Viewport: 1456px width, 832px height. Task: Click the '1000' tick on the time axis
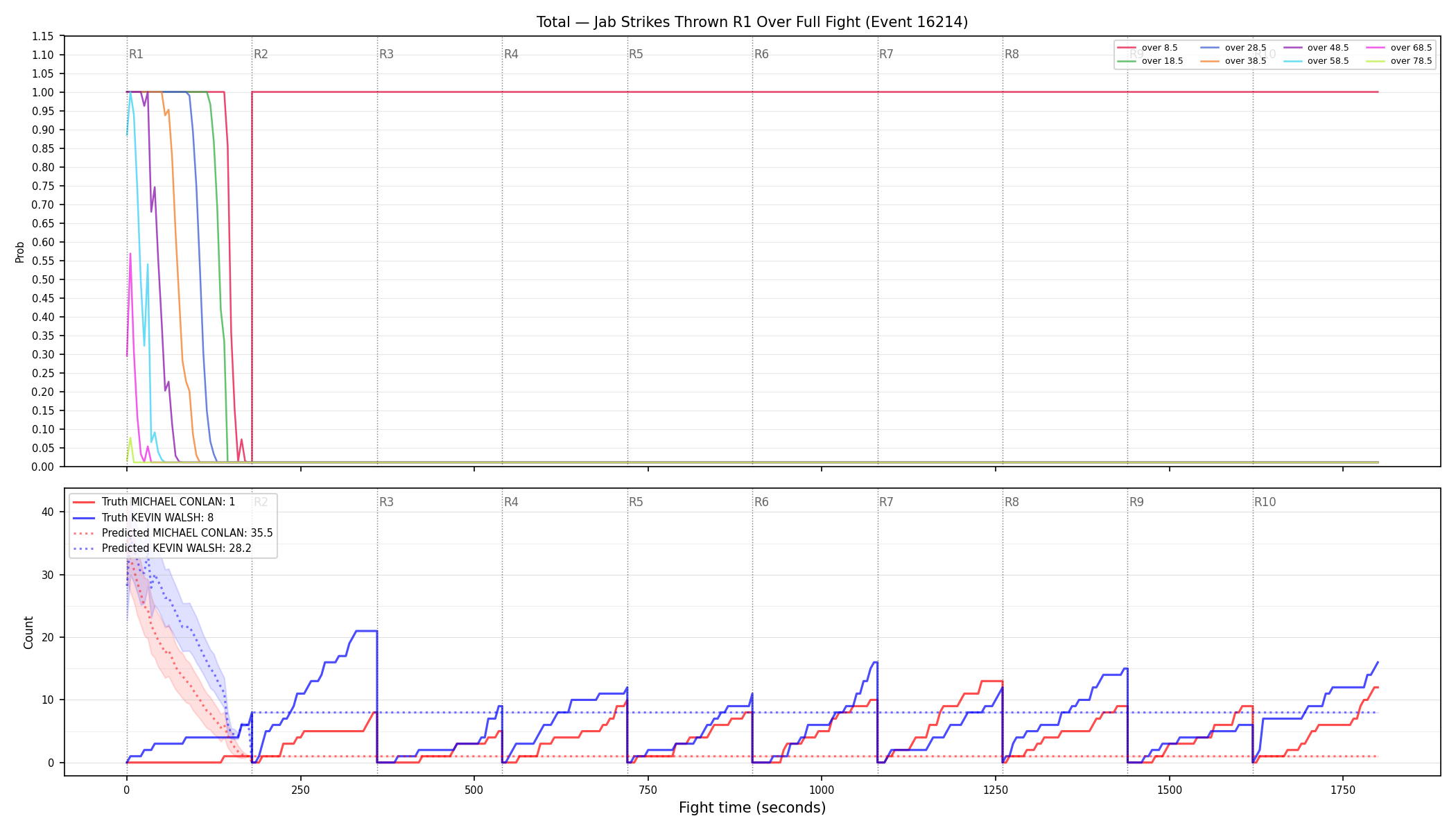point(822,790)
